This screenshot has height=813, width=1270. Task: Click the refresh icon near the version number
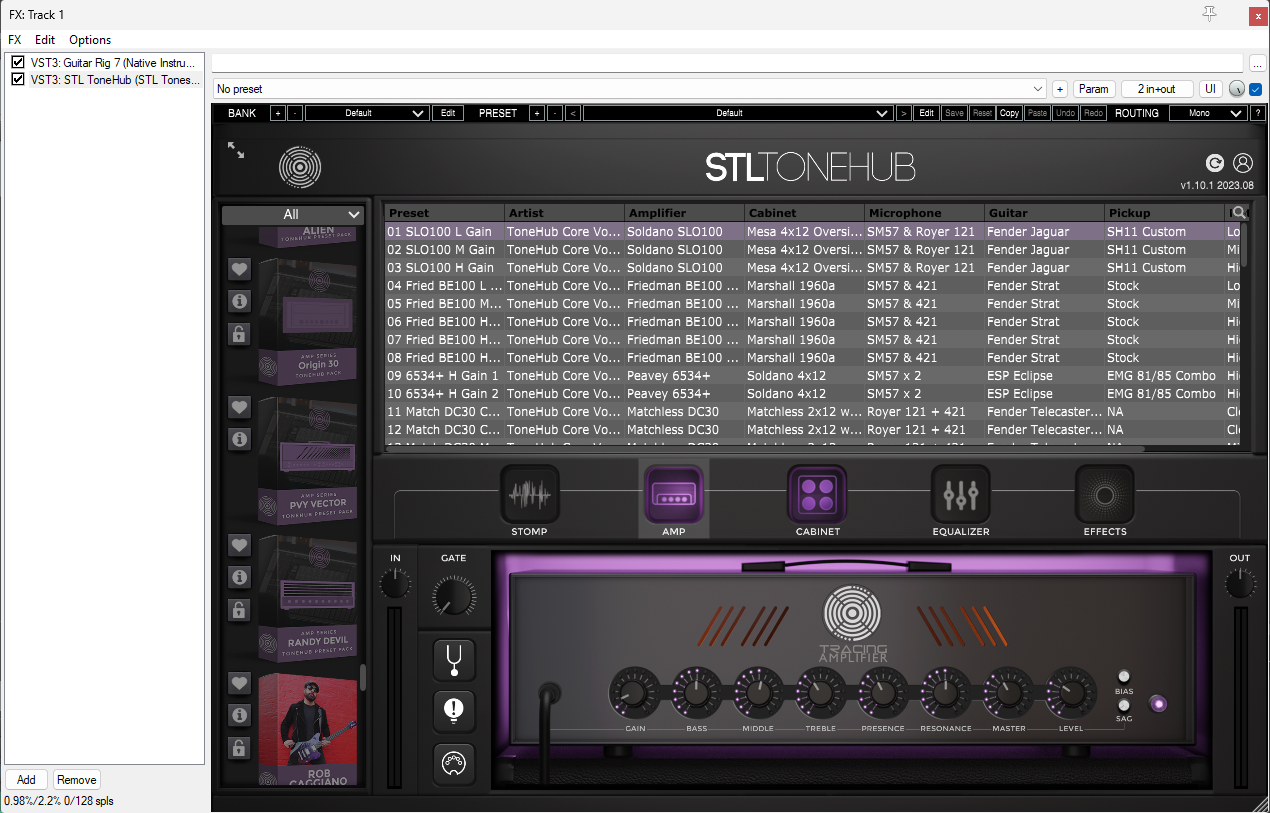tap(1215, 163)
